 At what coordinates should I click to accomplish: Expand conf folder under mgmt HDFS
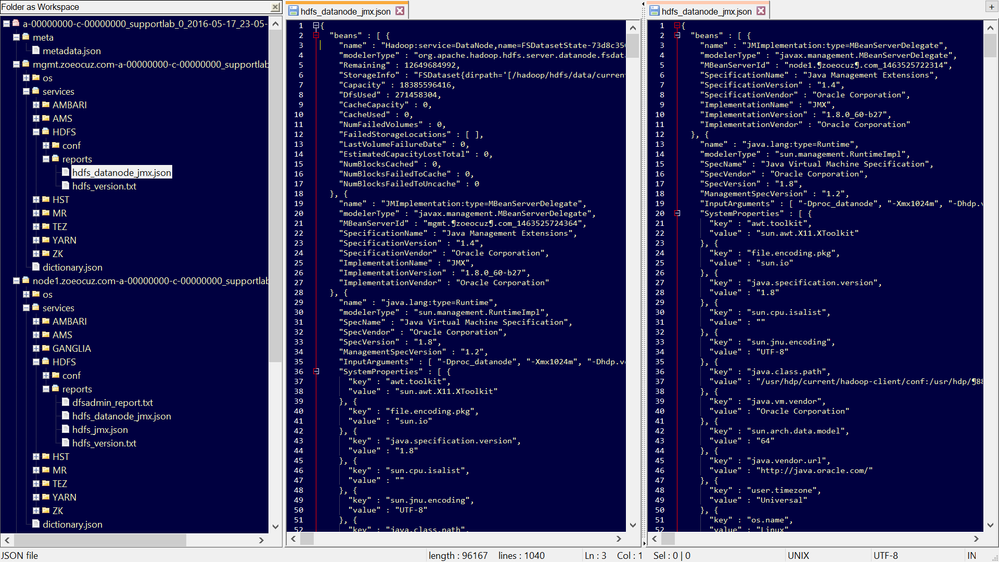[46, 145]
